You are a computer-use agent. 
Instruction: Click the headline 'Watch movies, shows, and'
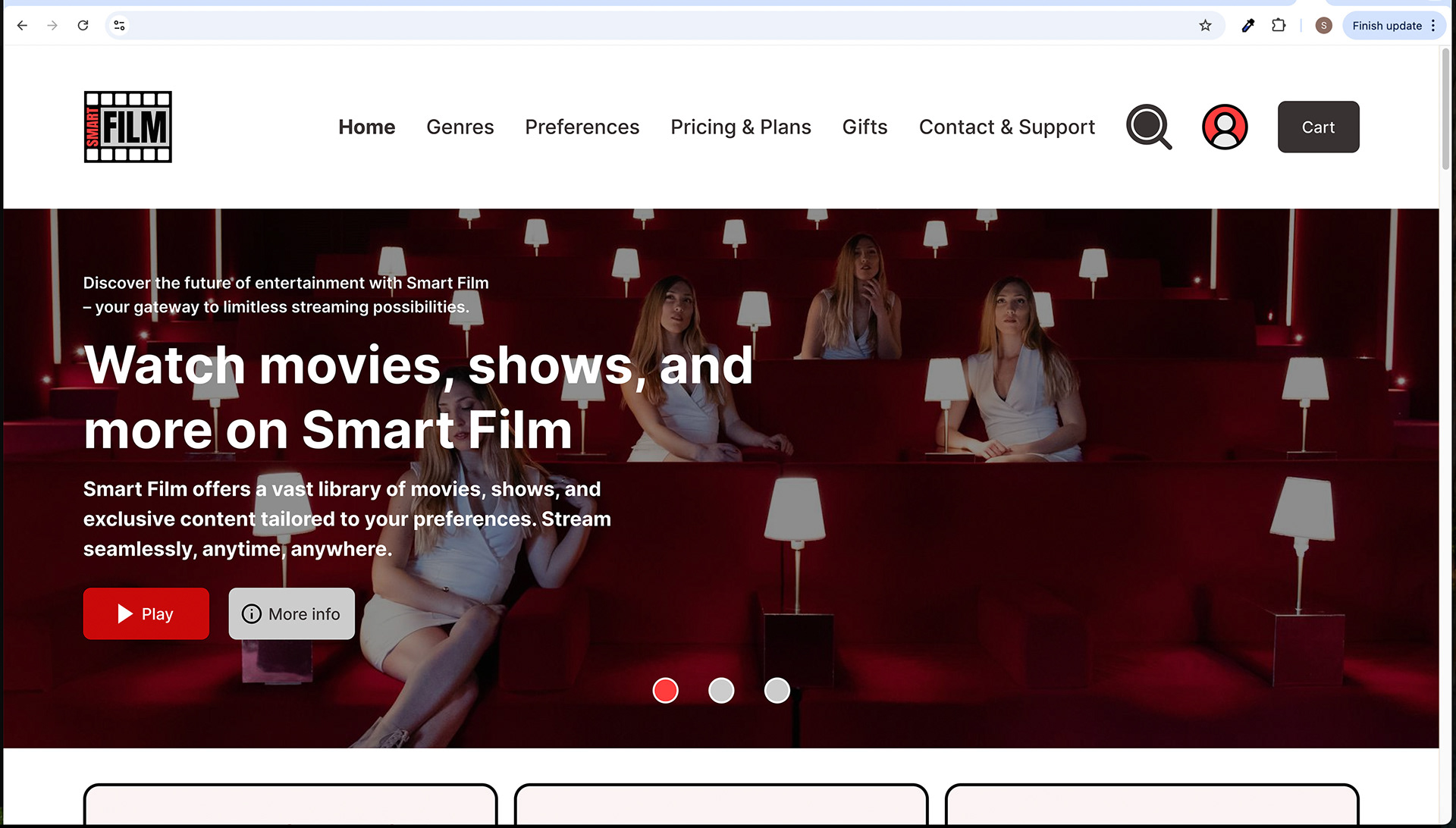point(418,365)
